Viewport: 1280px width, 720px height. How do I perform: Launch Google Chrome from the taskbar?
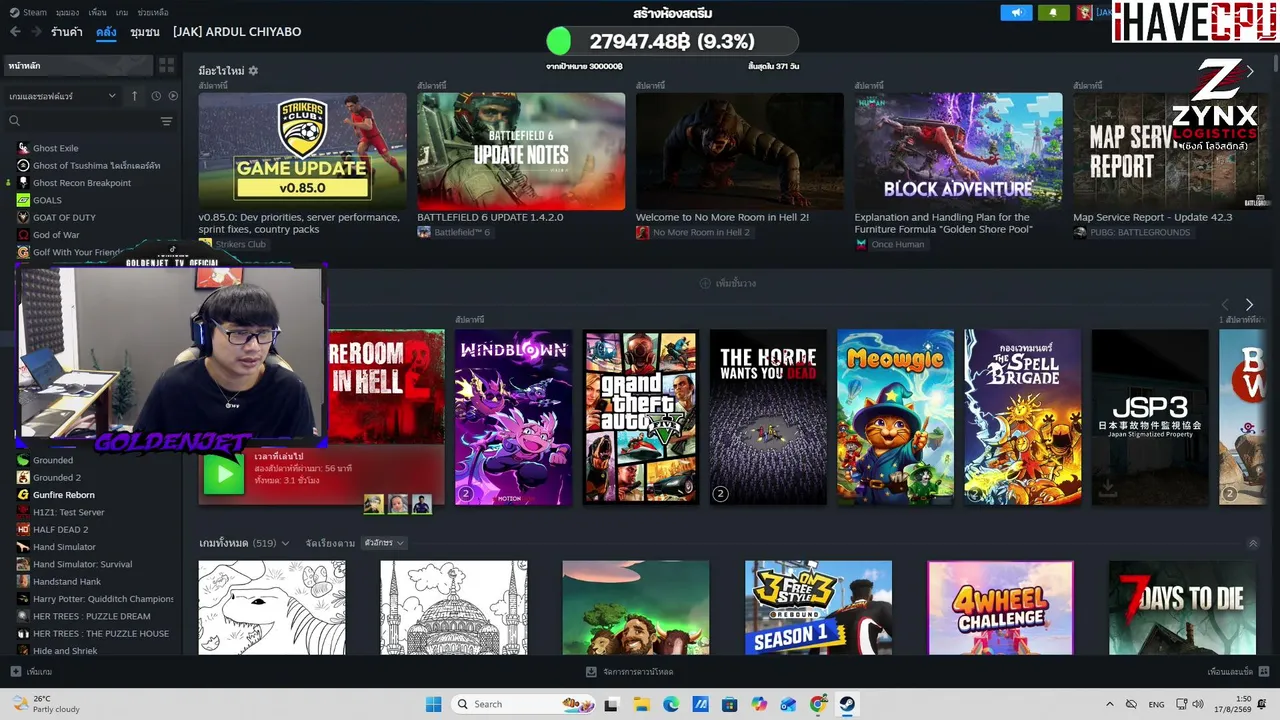[x=818, y=704]
